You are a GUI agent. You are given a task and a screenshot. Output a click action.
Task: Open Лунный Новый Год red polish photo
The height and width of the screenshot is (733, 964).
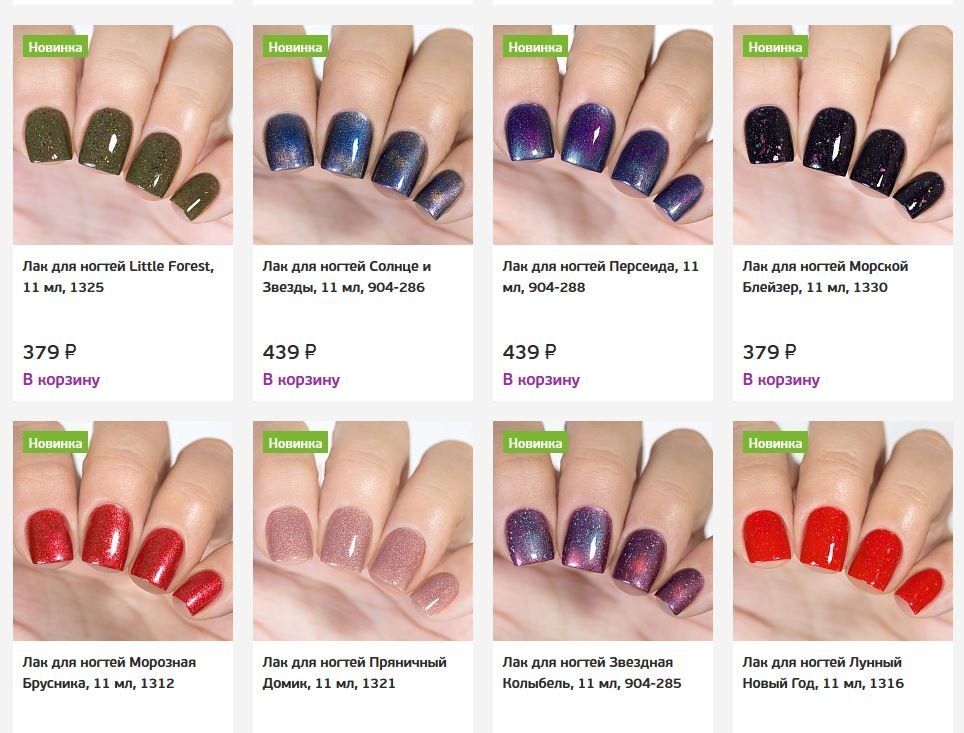click(843, 531)
